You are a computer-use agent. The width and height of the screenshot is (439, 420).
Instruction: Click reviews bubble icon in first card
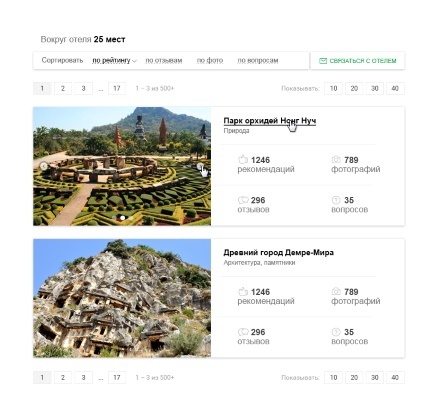point(243,200)
